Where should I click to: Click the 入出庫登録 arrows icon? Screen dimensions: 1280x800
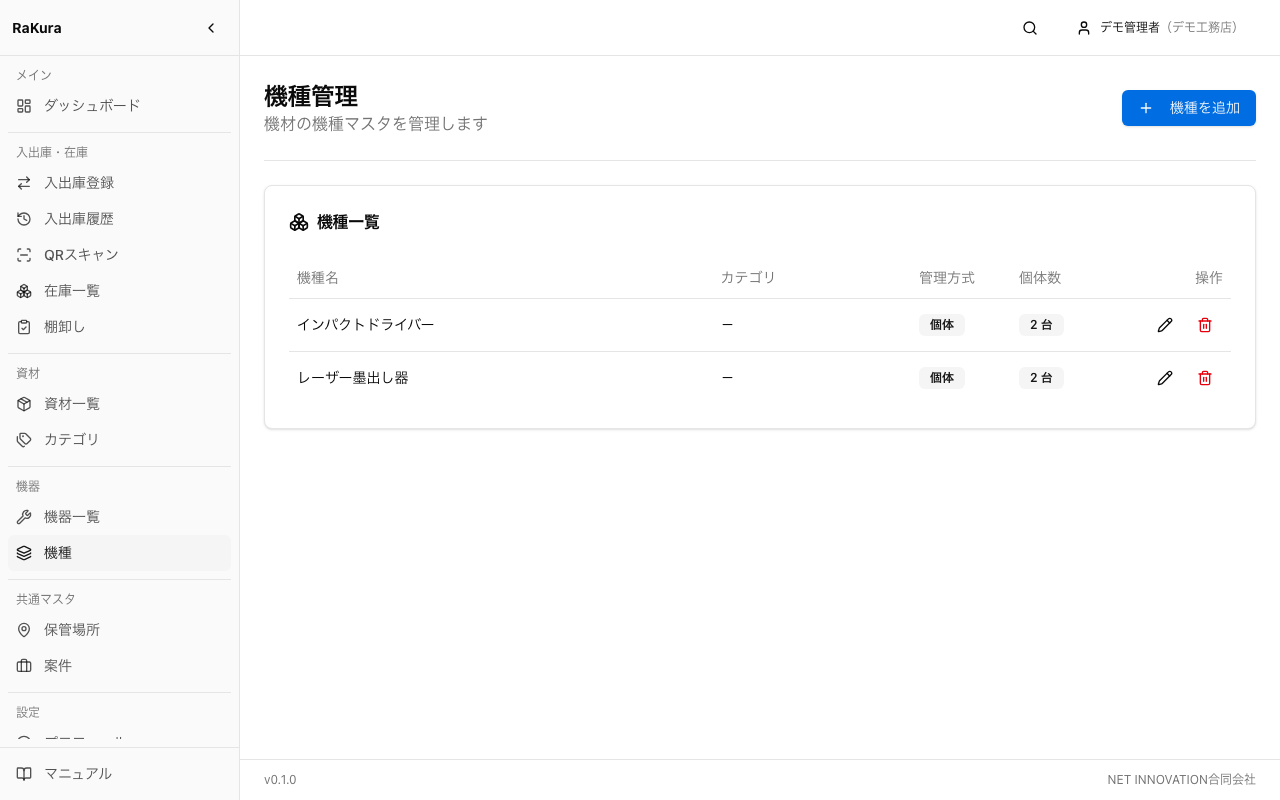24,183
